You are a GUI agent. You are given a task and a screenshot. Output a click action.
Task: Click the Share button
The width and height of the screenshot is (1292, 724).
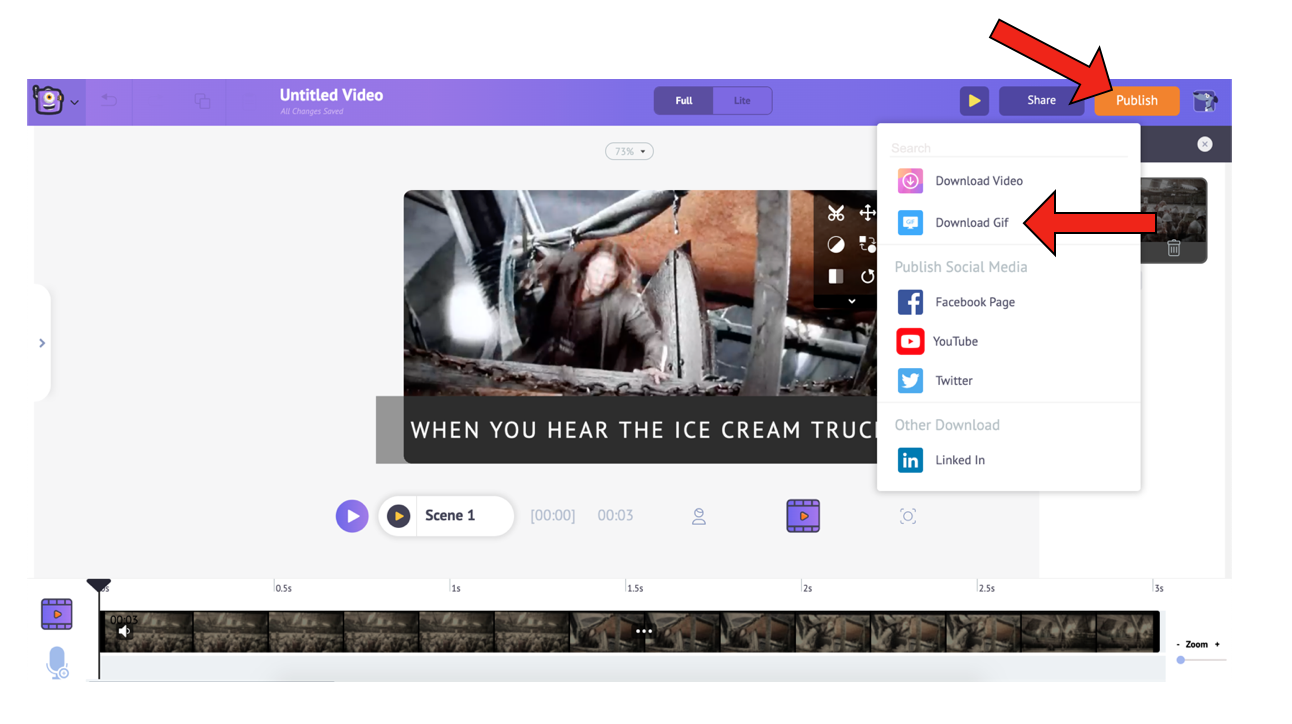pos(1041,100)
